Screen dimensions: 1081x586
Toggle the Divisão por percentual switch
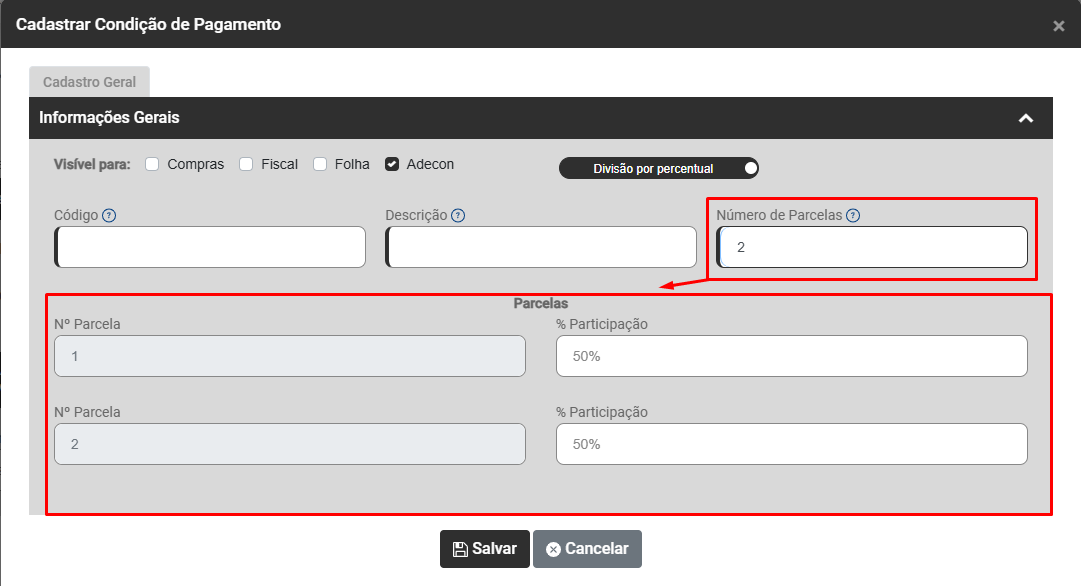750,168
